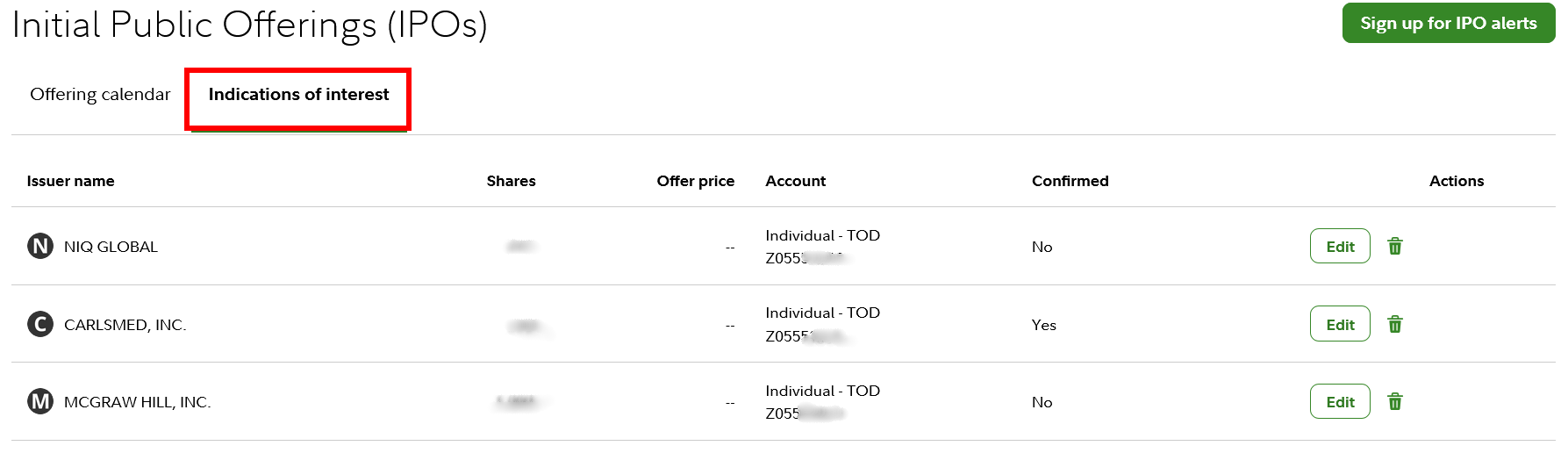Click the C logo icon for CARLSMED
Viewport: 1568px width, 453px height.
[x=40, y=324]
